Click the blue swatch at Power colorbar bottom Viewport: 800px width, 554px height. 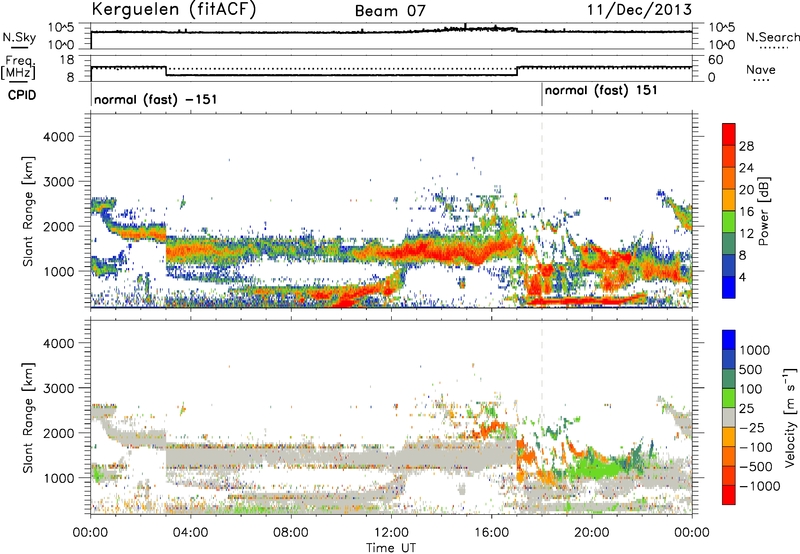coord(729,287)
